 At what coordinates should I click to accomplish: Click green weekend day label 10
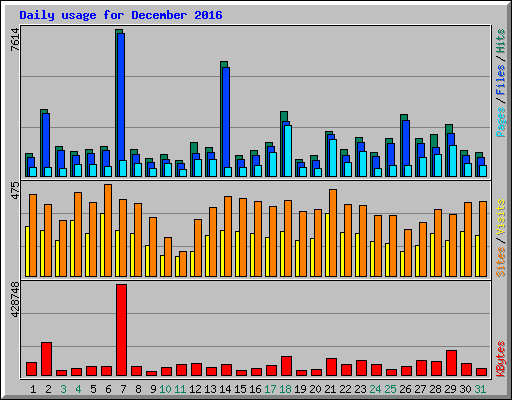coord(165,389)
